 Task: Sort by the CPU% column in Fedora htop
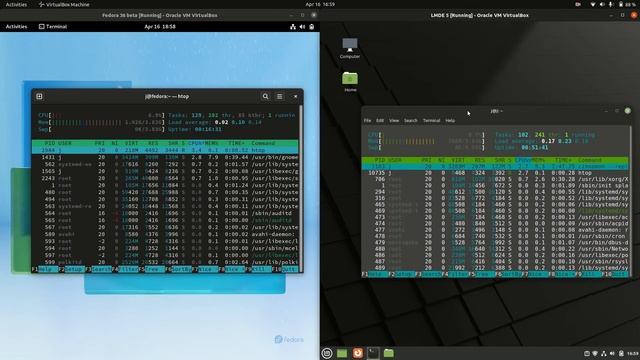point(195,143)
